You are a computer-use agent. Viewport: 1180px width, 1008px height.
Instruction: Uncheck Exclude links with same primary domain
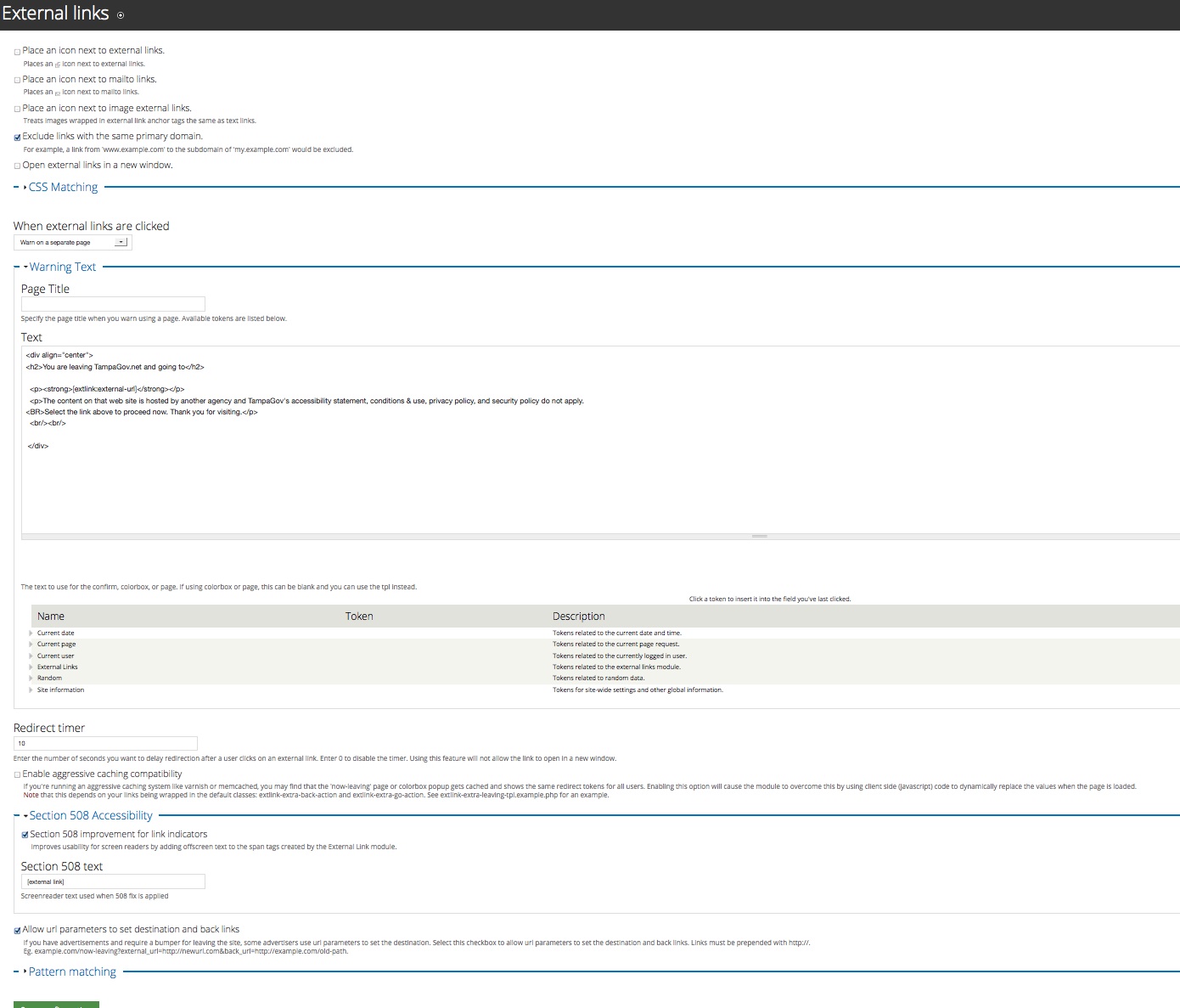(18, 138)
